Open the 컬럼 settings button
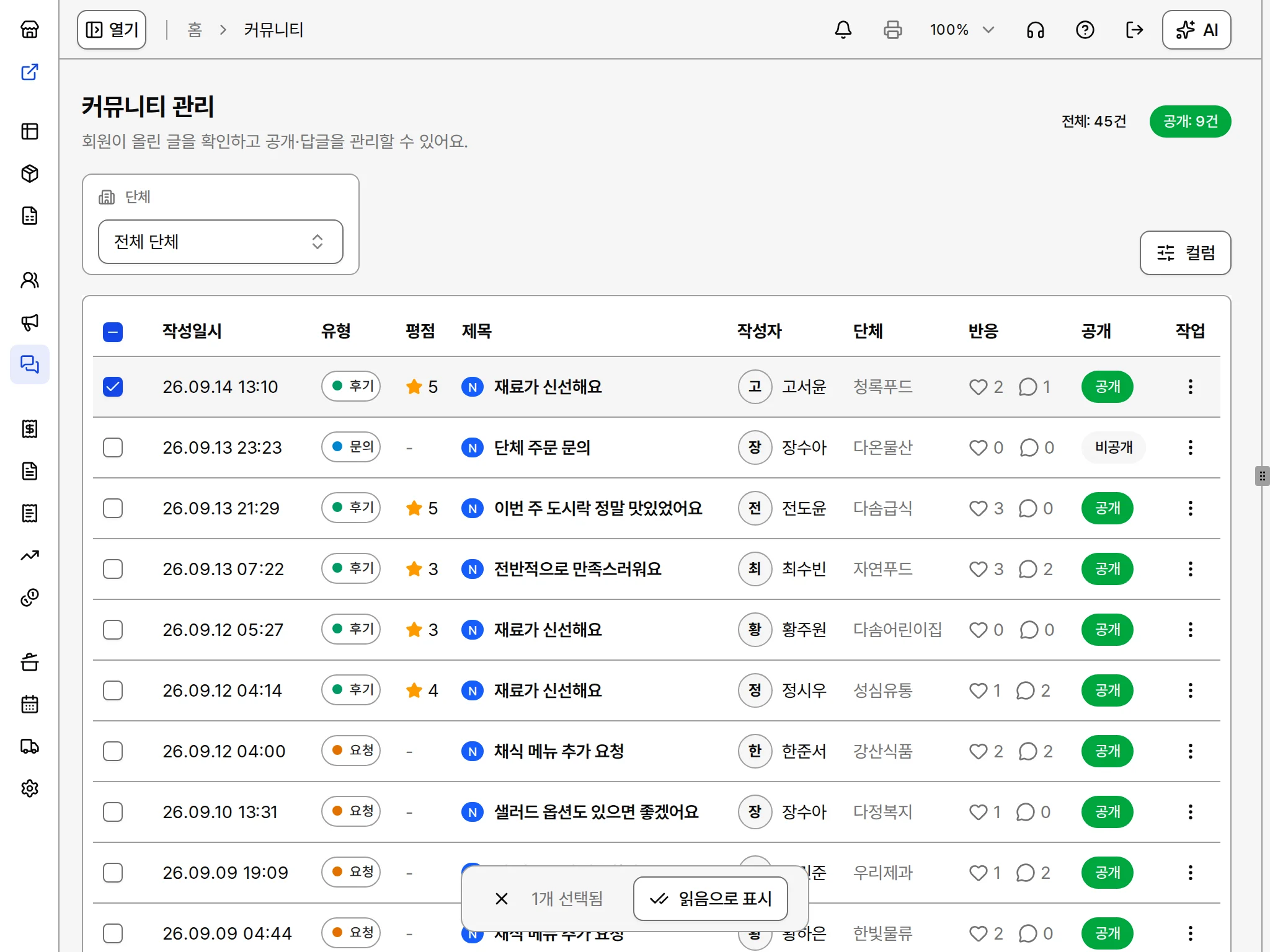This screenshot has width=1270, height=952. coord(1185,253)
